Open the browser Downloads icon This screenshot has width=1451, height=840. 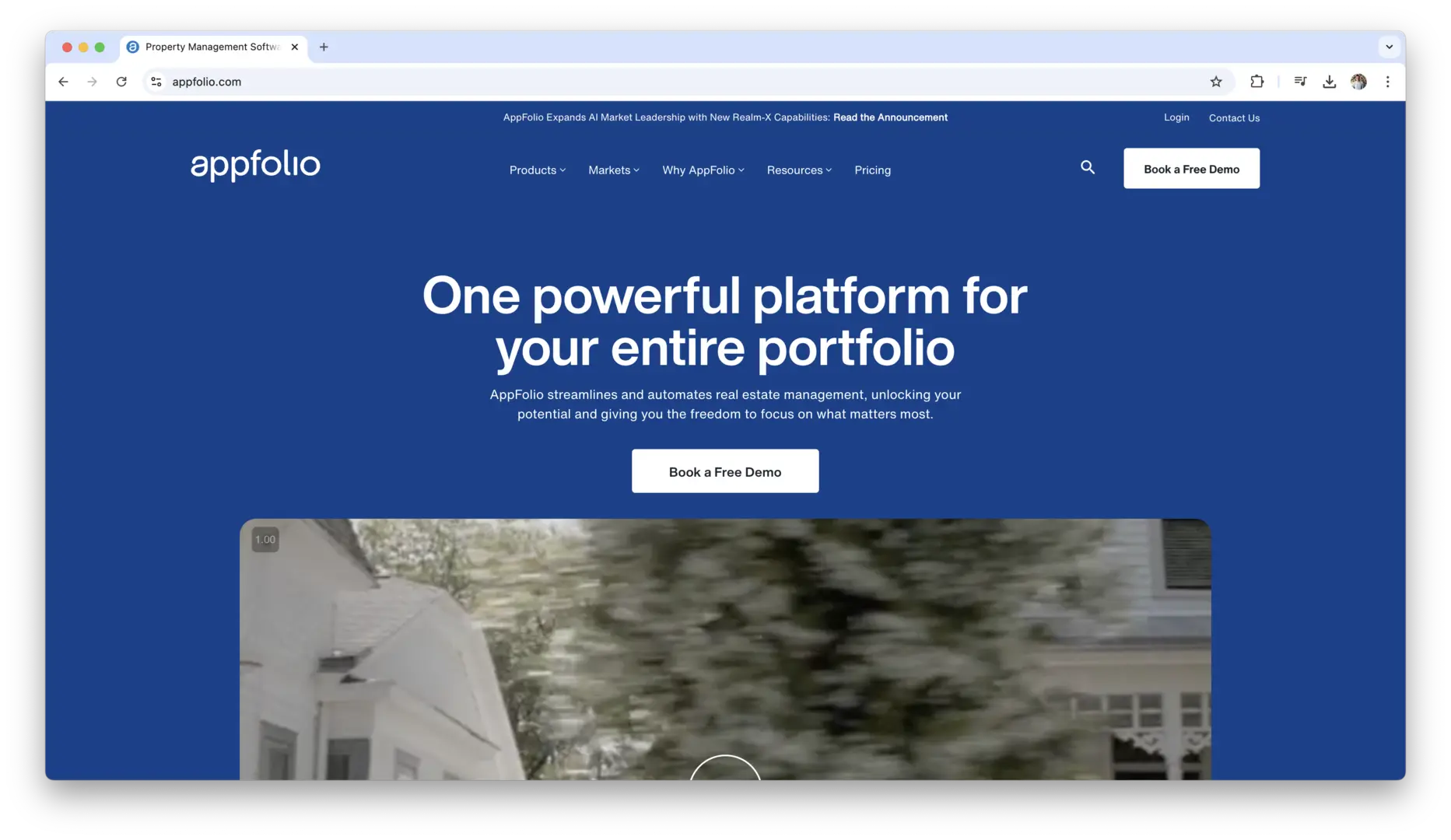(x=1330, y=82)
